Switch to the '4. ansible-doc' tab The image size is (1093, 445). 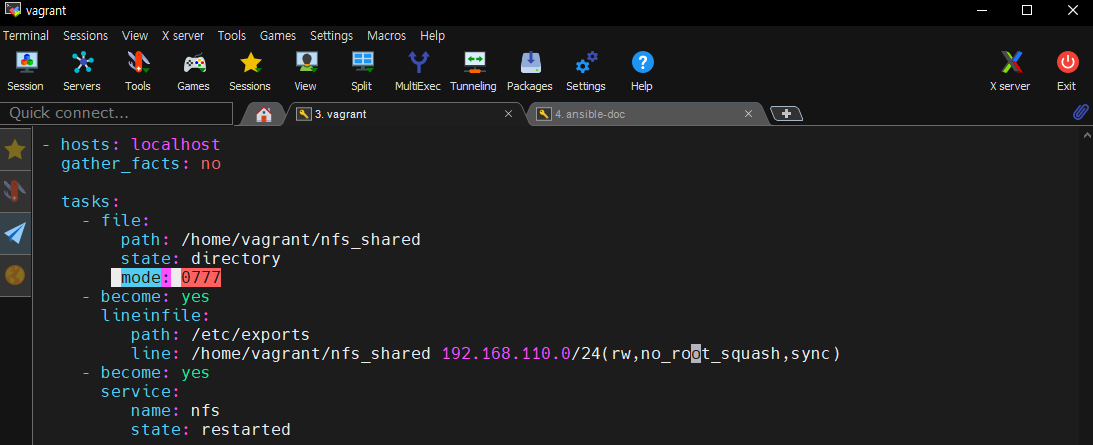pos(645,114)
